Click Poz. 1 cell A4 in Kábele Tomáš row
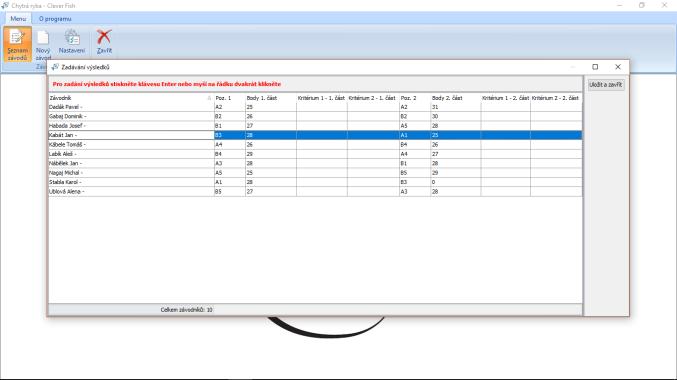This screenshot has height=380, width=677. [x=229, y=145]
